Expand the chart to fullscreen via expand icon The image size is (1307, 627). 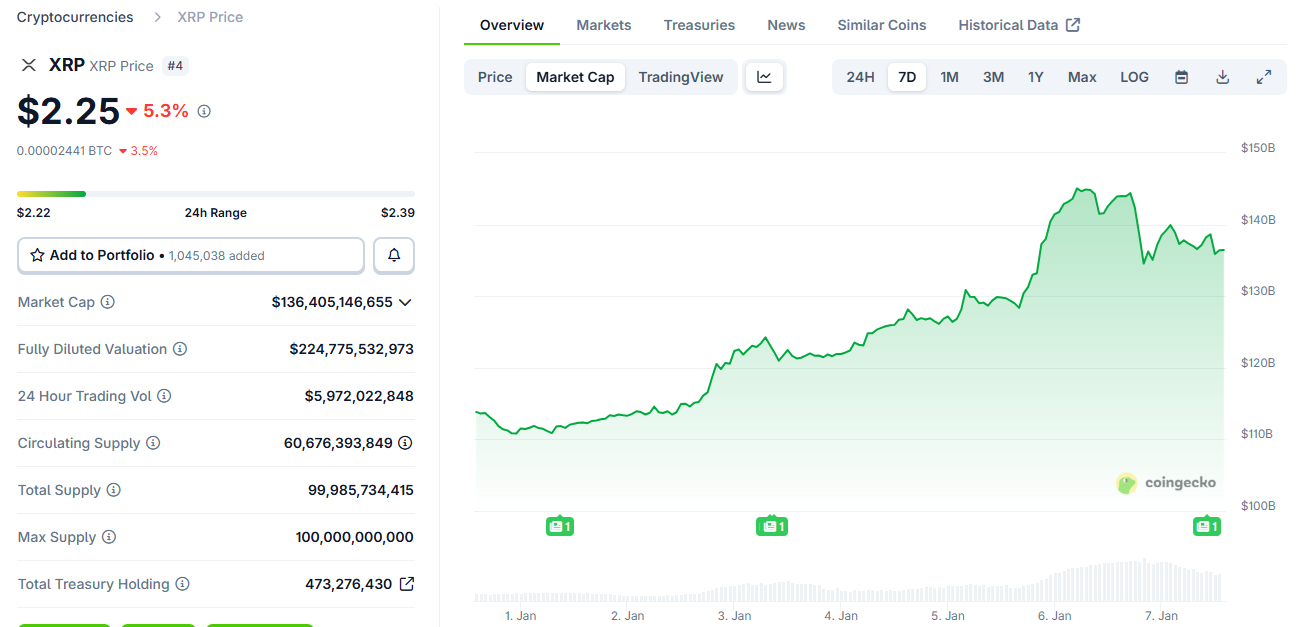[x=1263, y=76]
